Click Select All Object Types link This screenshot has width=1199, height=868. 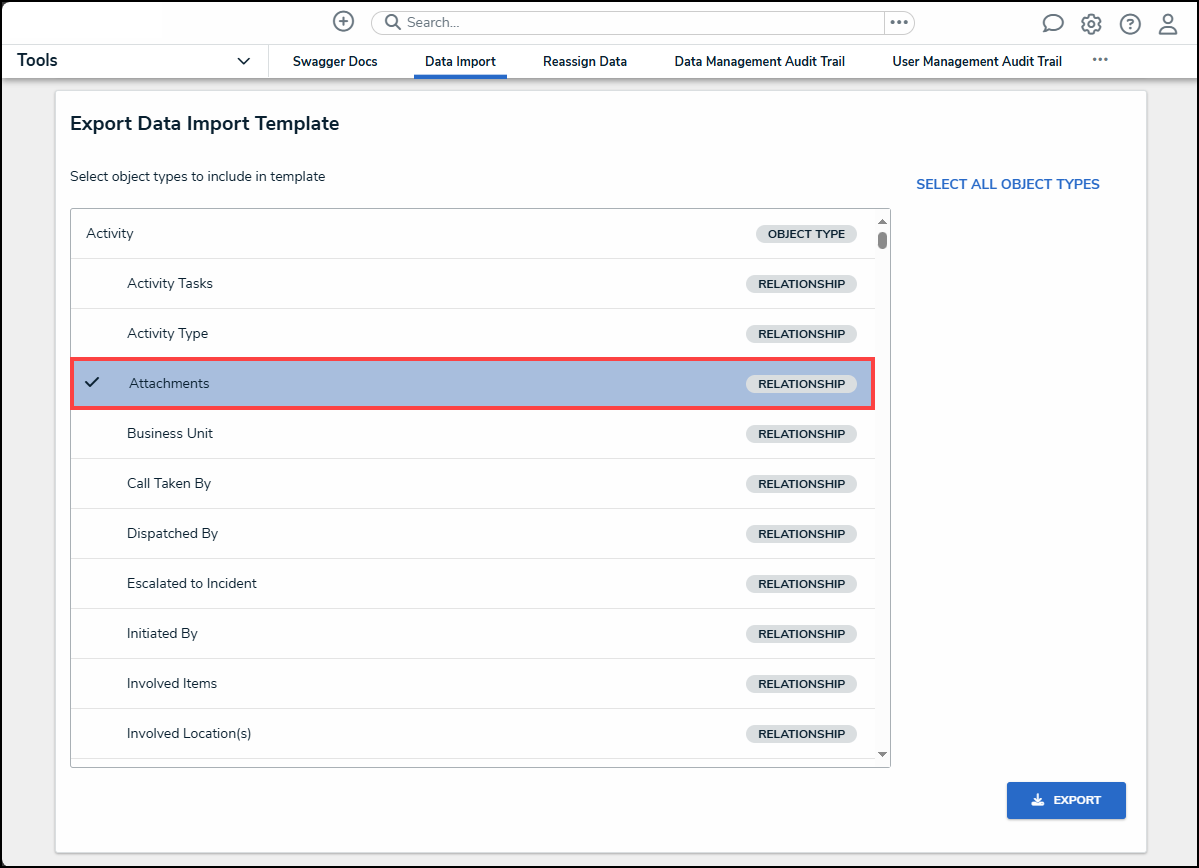coord(1007,184)
